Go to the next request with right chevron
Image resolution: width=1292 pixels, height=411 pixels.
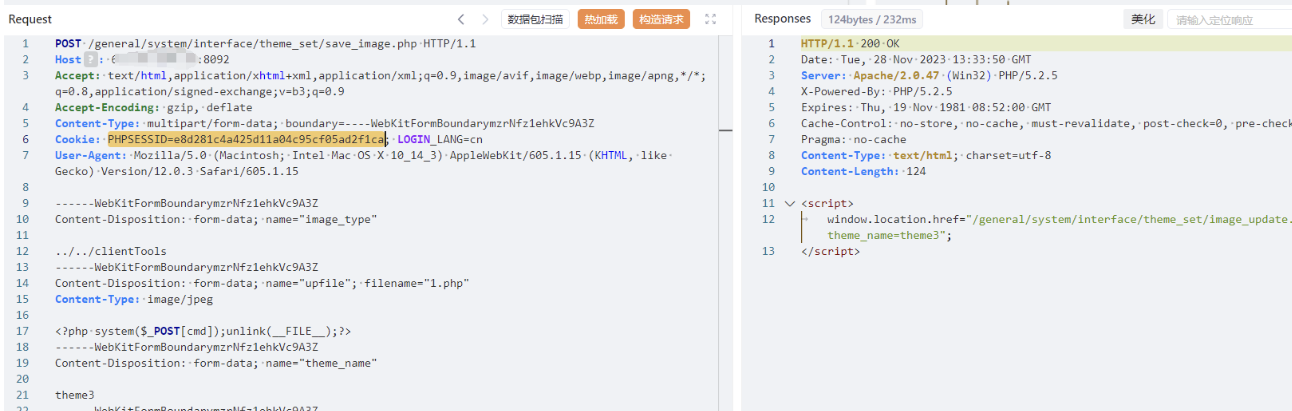click(486, 19)
